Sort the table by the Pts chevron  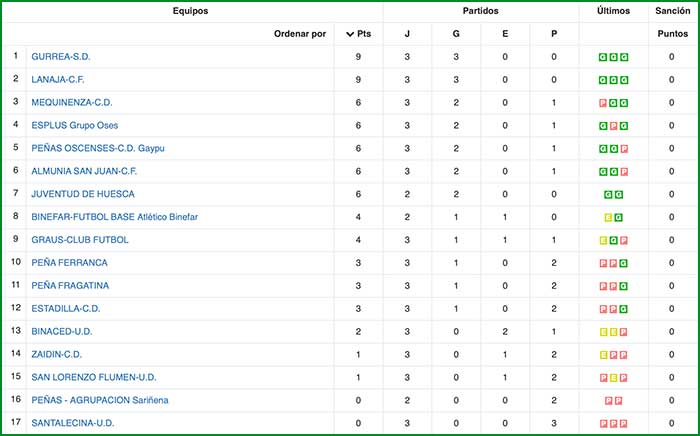tap(350, 34)
